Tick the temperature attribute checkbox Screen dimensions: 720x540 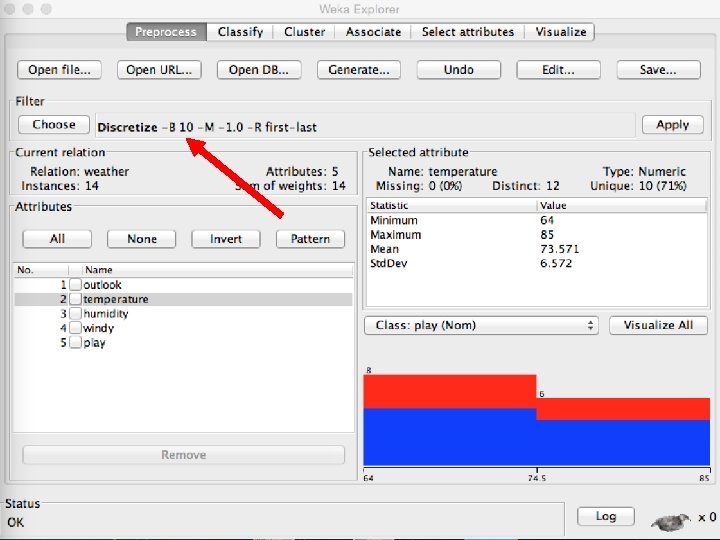click(x=75, y=299)
